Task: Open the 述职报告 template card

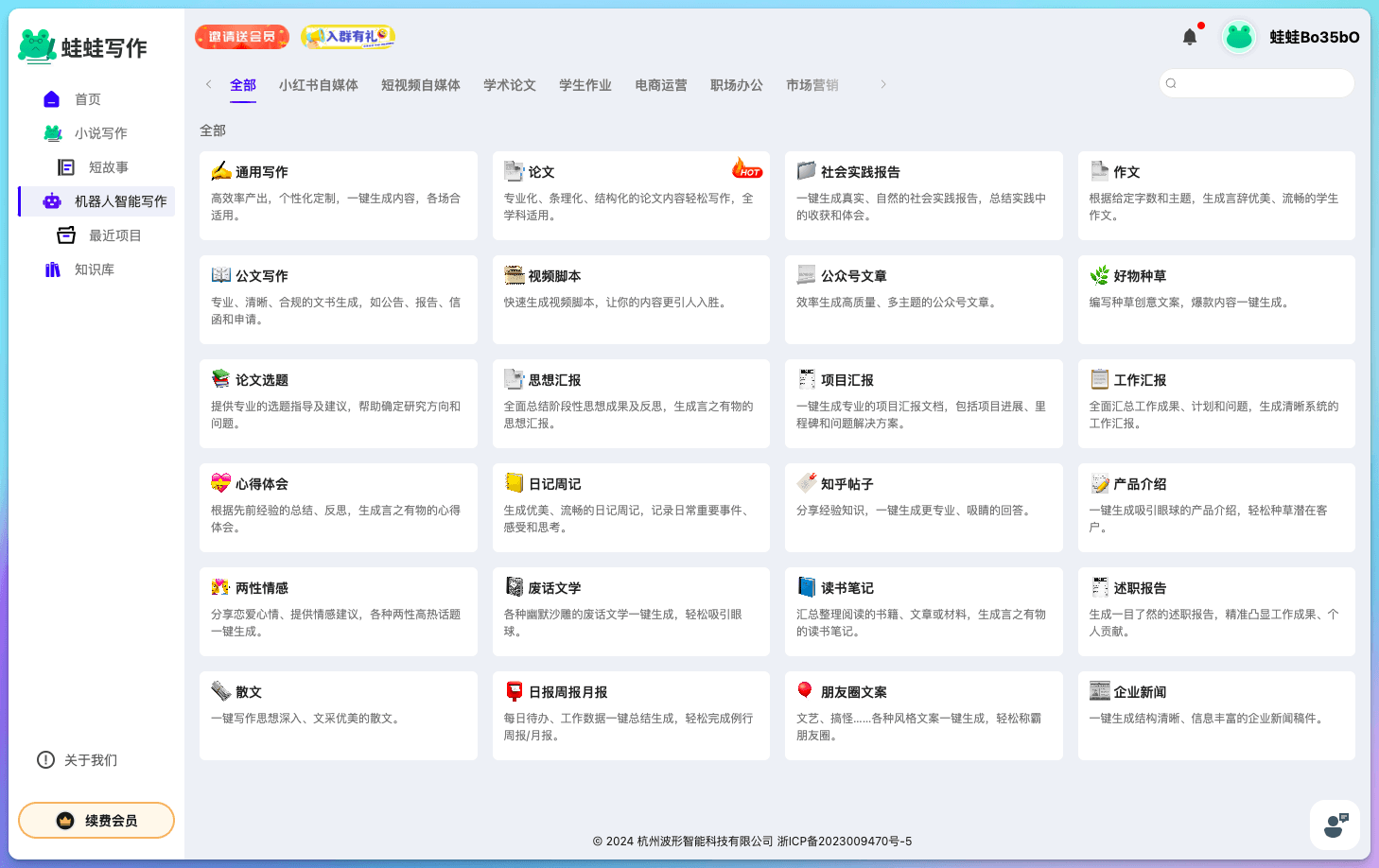Action: pyautogui.click(x=1216, y=612)
